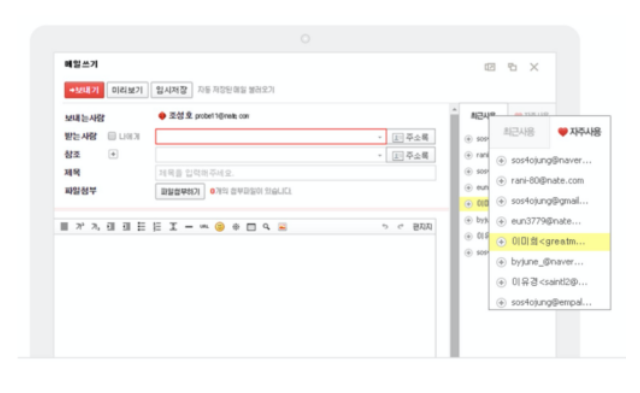Click the 임시저장 save draft button
Image resolution: width=640 pixels, height=393 pixels.
[x=171, y=90]
